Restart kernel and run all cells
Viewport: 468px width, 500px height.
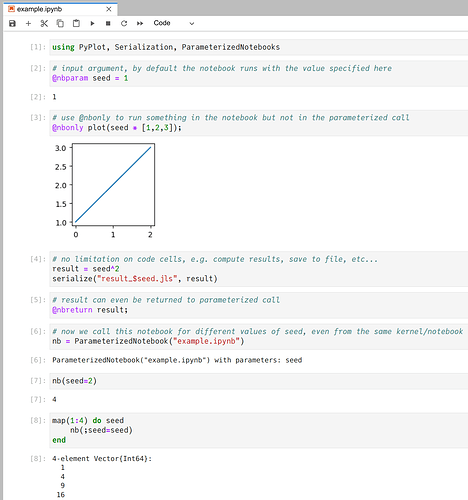[x=140, y=23]
